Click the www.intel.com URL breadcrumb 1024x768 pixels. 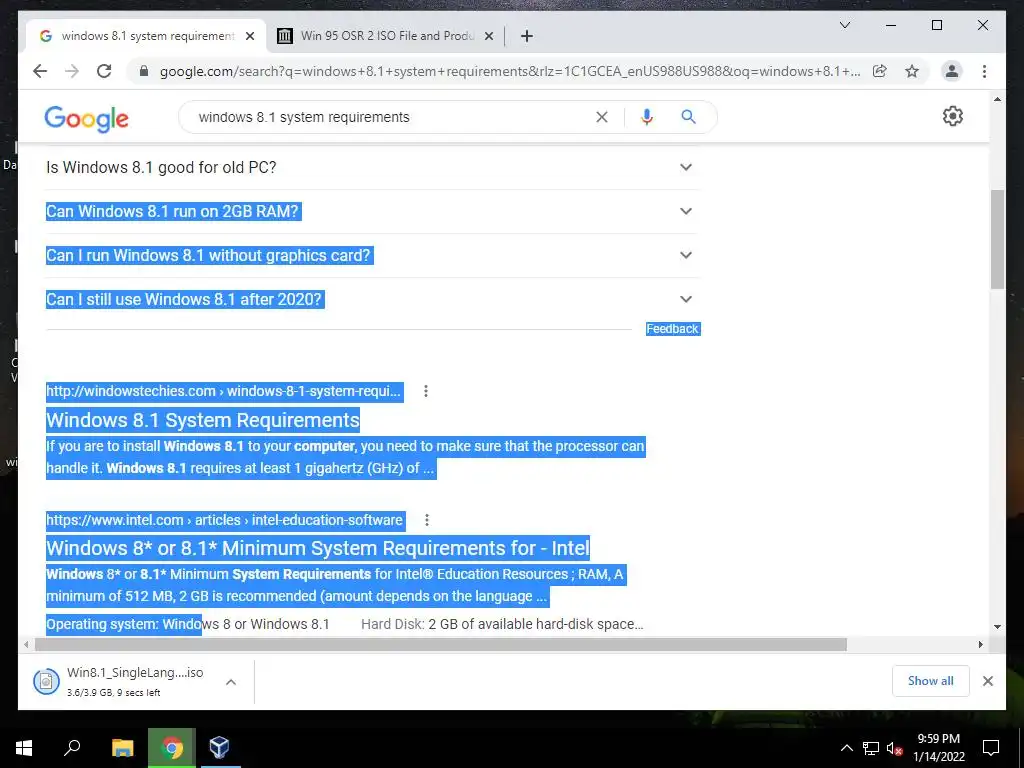point(225,520)
